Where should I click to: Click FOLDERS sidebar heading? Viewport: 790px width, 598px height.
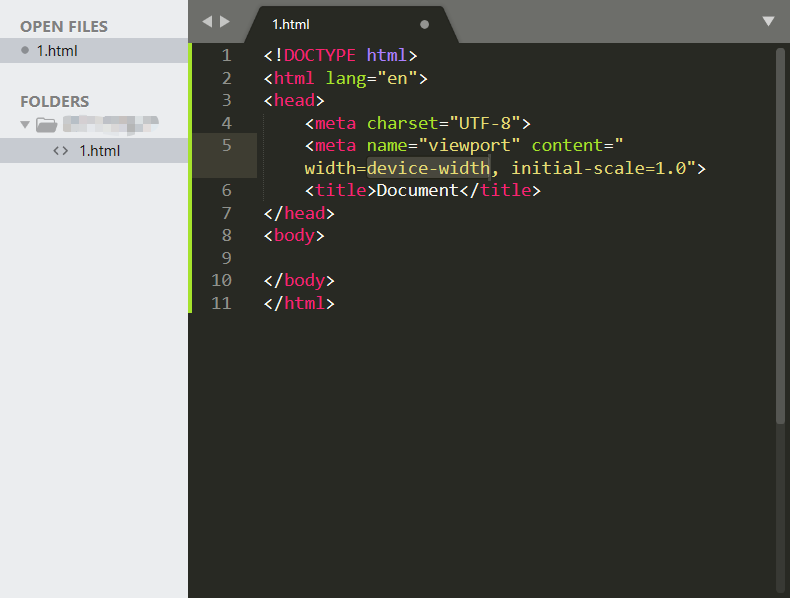coord(54,101)
